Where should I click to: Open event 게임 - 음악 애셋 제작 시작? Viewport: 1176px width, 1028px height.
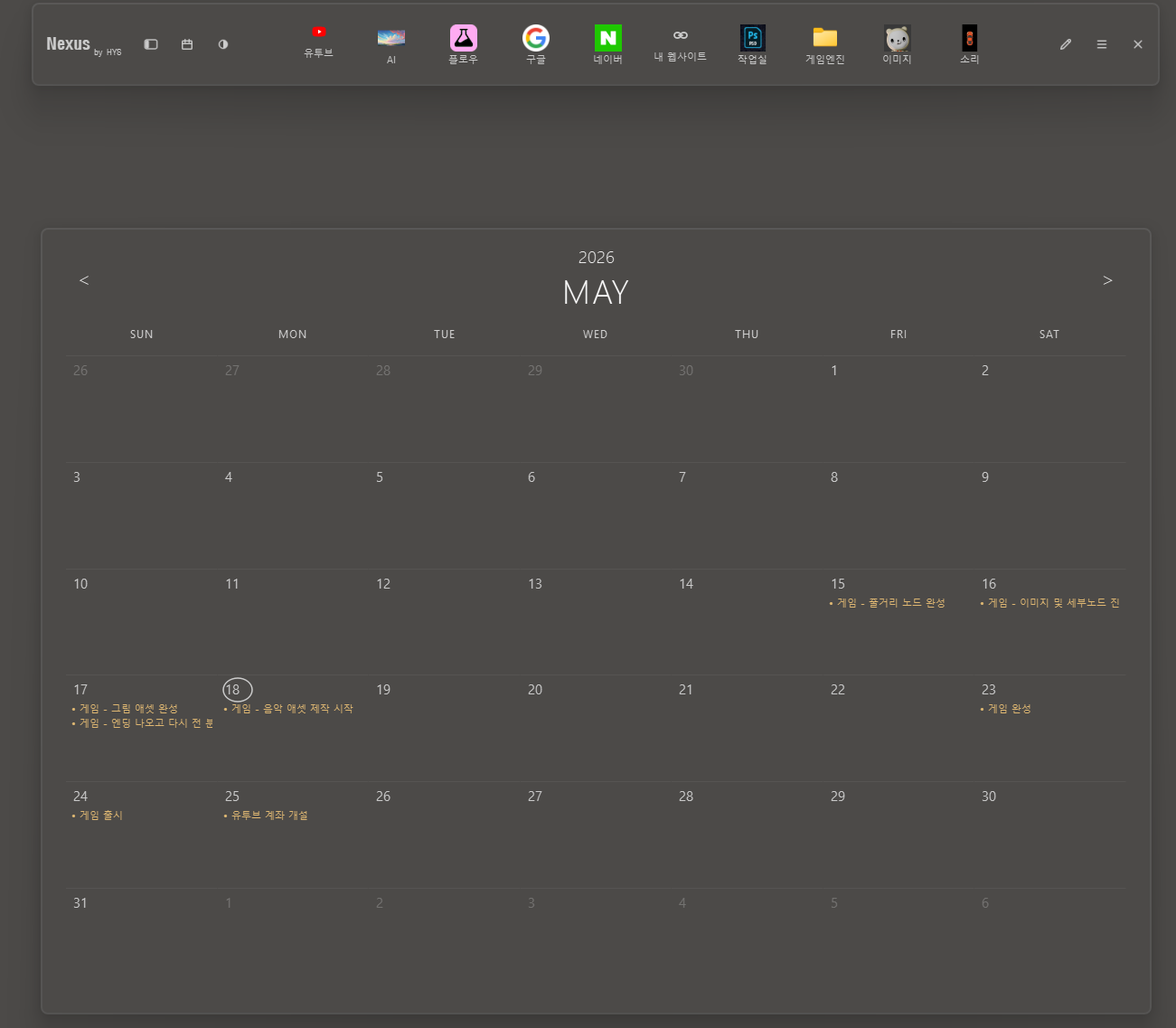click(x=288, y=709)
